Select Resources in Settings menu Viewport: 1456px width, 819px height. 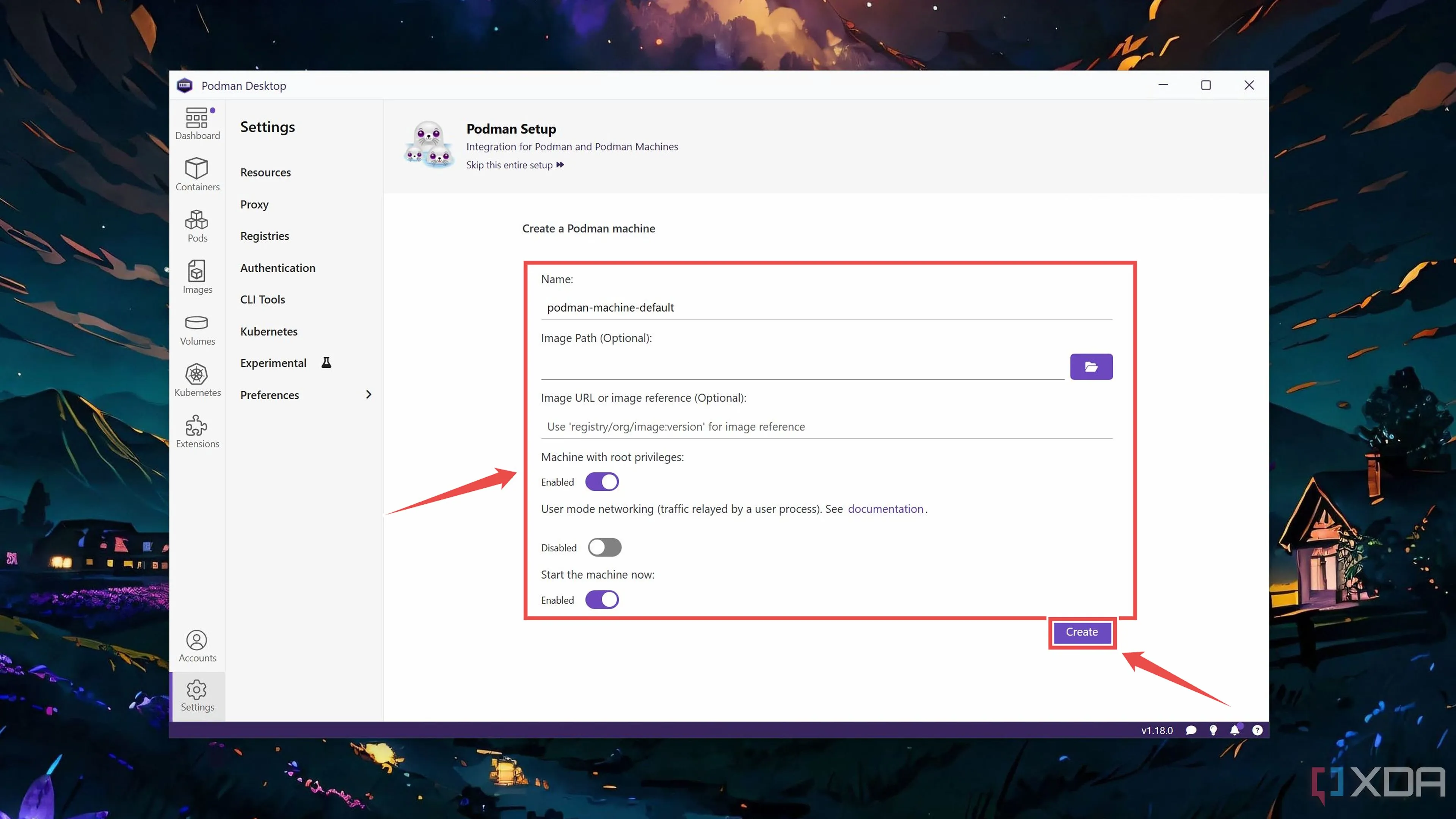tap(266, 173)
